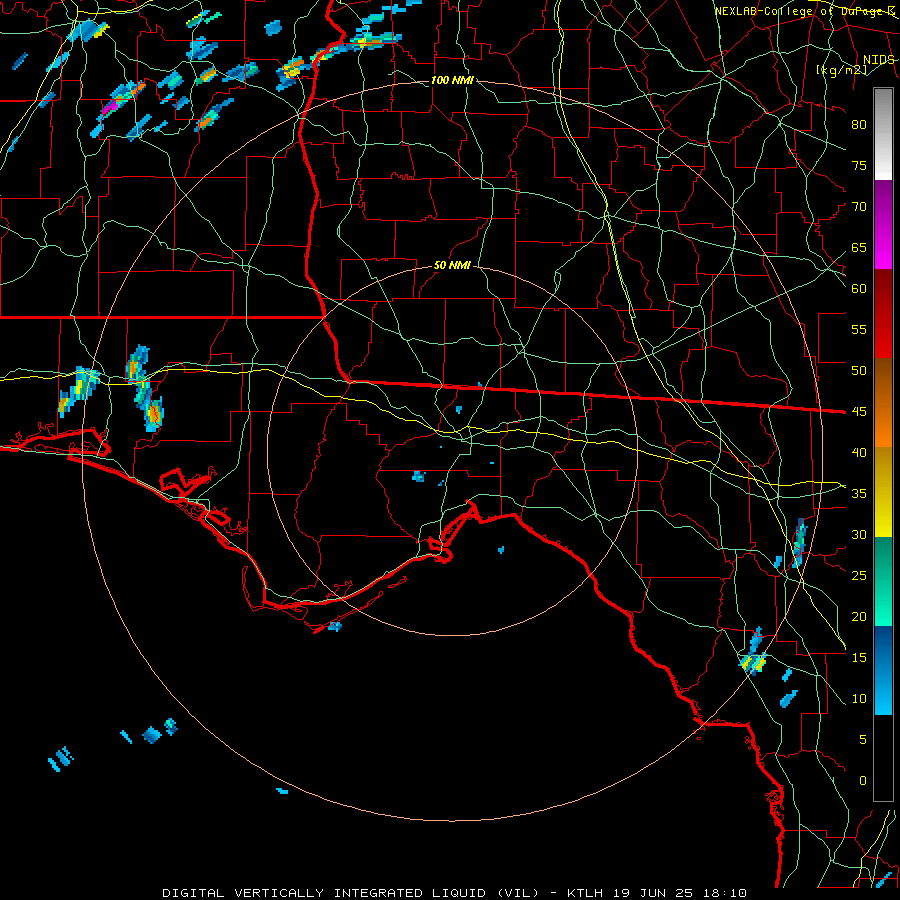The width and height of the screenshot is (900, 900).
Task: Click the "5" value on the scale
Action: [863, 739]
